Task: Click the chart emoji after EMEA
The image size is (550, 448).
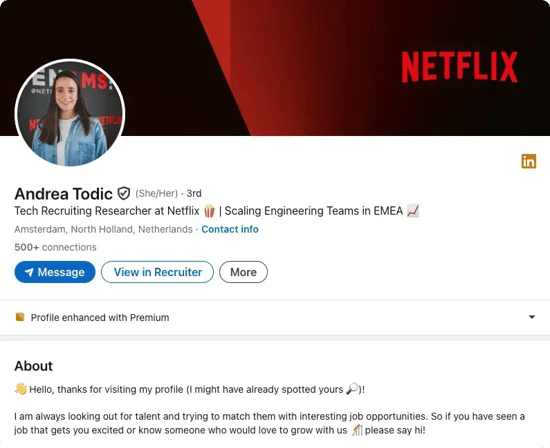Action: [413, 211]
